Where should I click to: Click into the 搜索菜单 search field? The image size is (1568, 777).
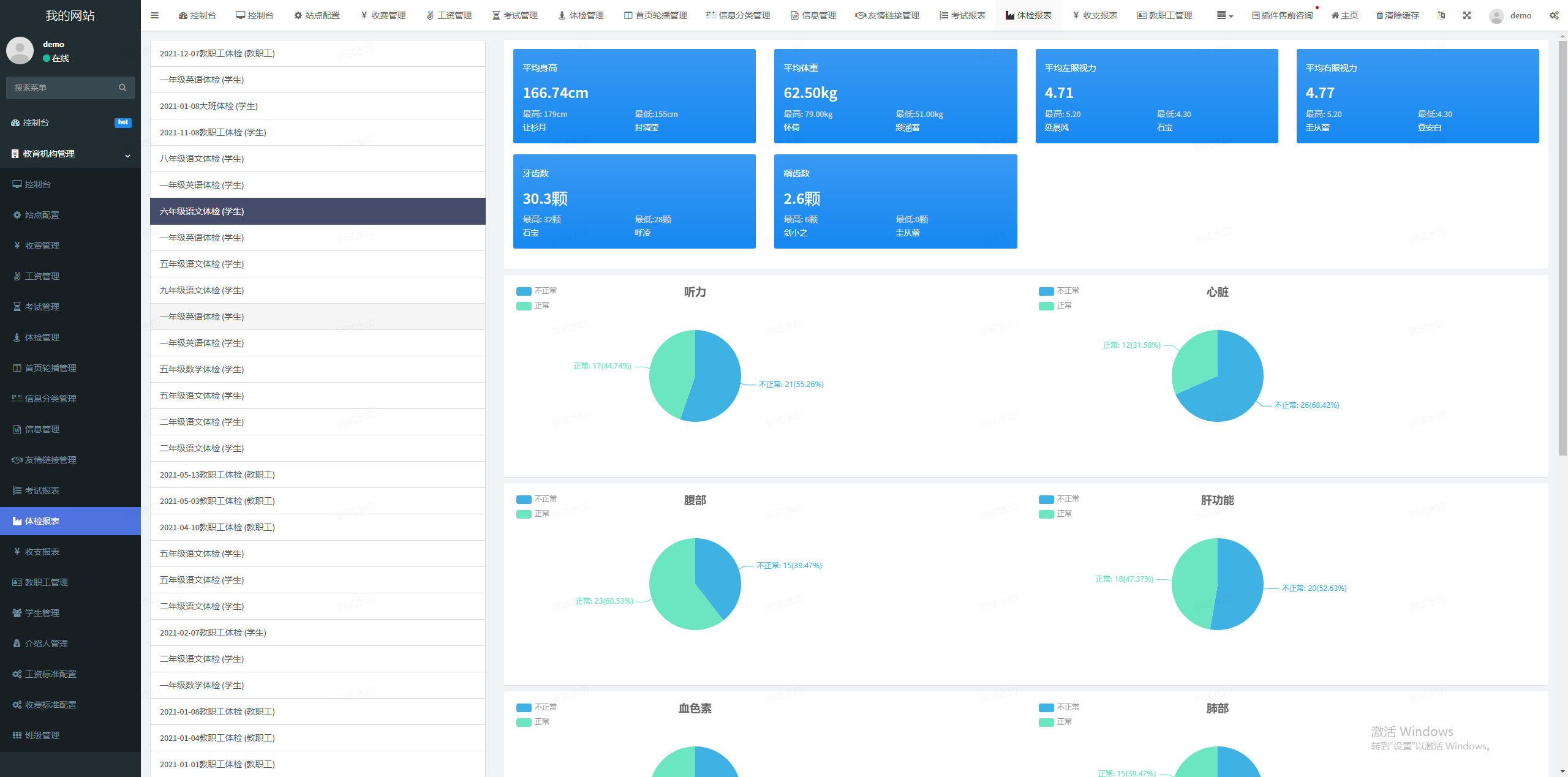tap(61, 88)
